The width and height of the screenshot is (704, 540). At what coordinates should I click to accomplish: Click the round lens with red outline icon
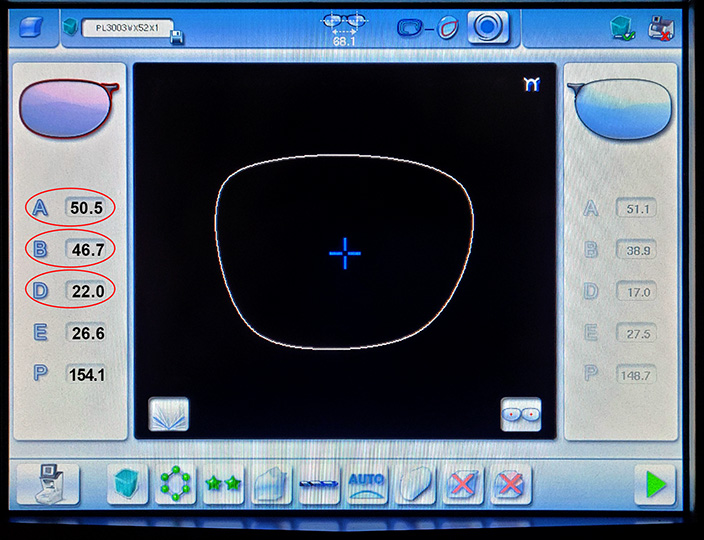coord(448,28)
